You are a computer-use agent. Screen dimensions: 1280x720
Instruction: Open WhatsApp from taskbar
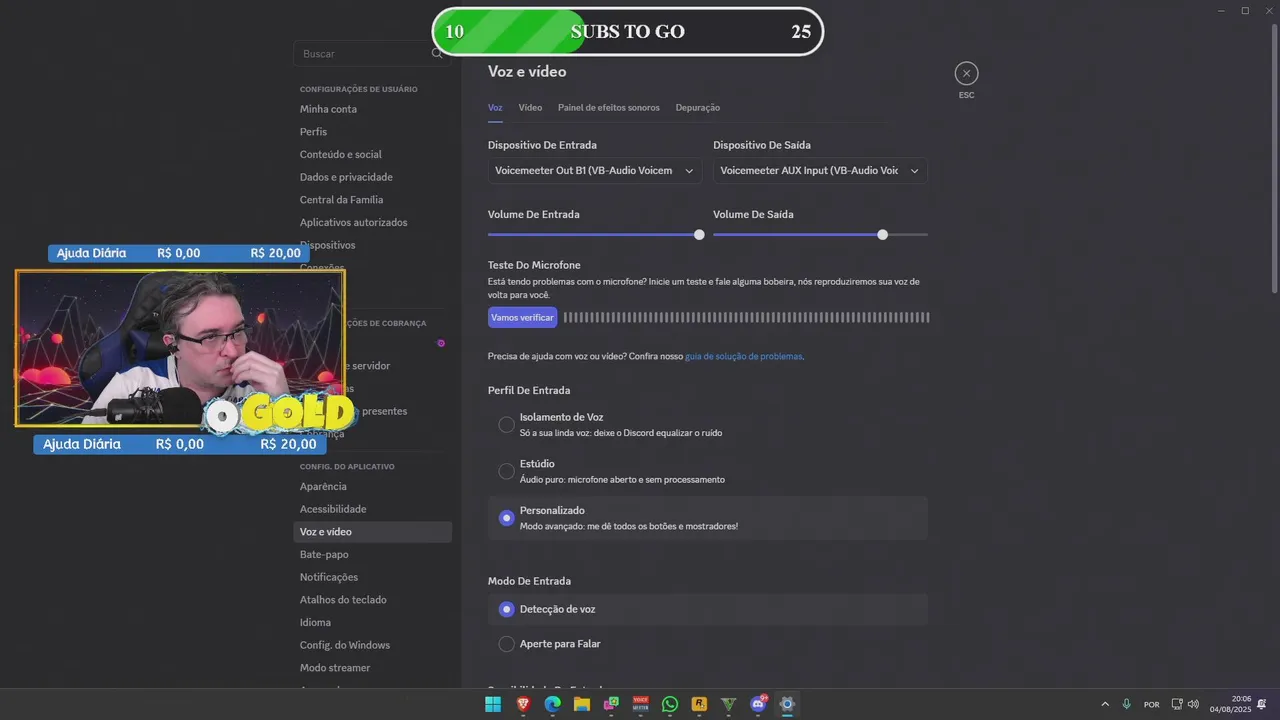click(x=670, y=704)
